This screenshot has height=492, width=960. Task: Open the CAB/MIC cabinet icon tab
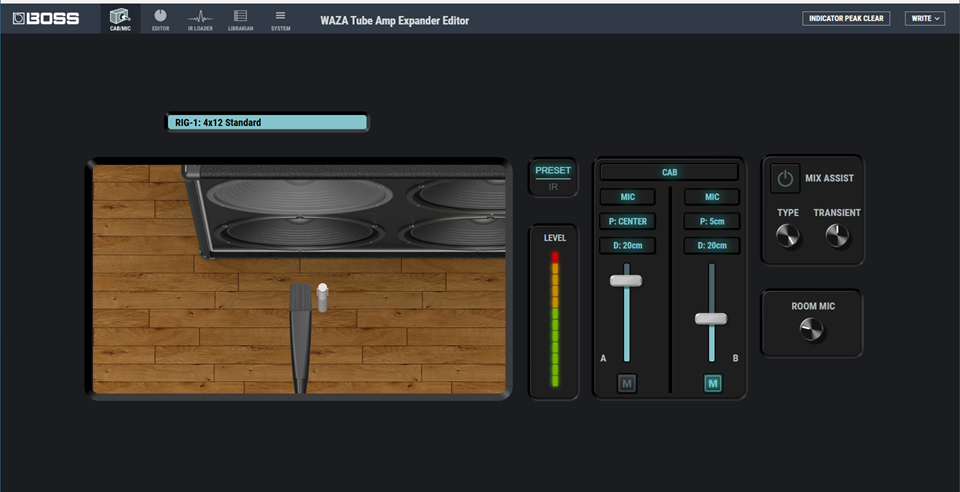(120, 19)
